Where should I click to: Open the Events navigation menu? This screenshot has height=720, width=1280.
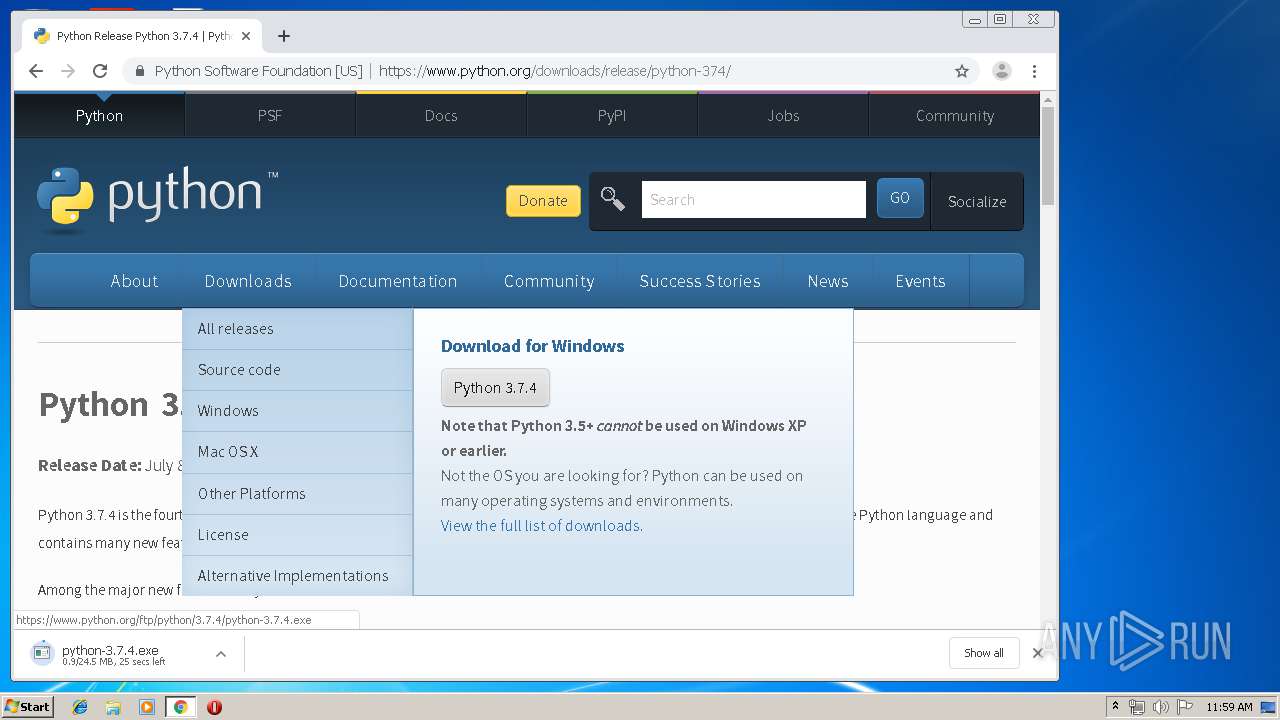coord(920,281)
